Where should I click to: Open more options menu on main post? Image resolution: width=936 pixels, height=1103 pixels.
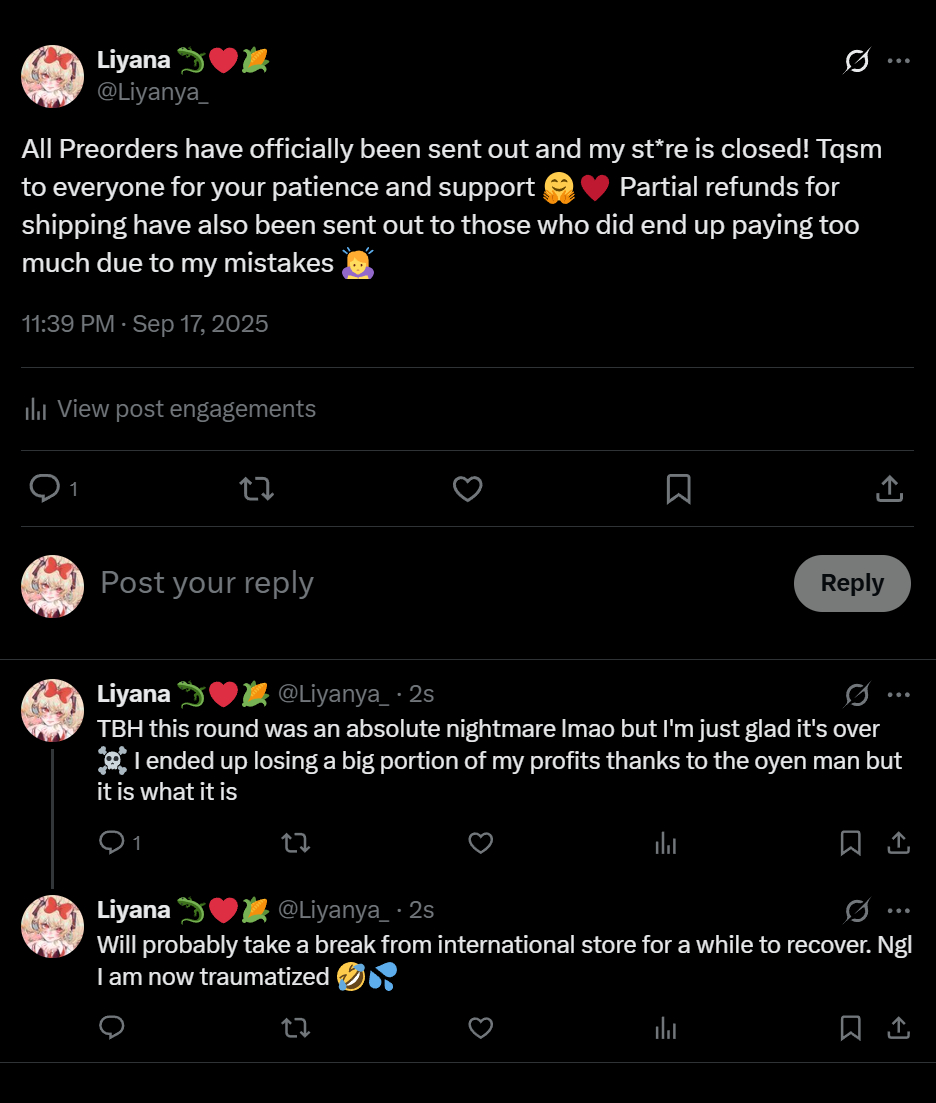pos(899,62)
